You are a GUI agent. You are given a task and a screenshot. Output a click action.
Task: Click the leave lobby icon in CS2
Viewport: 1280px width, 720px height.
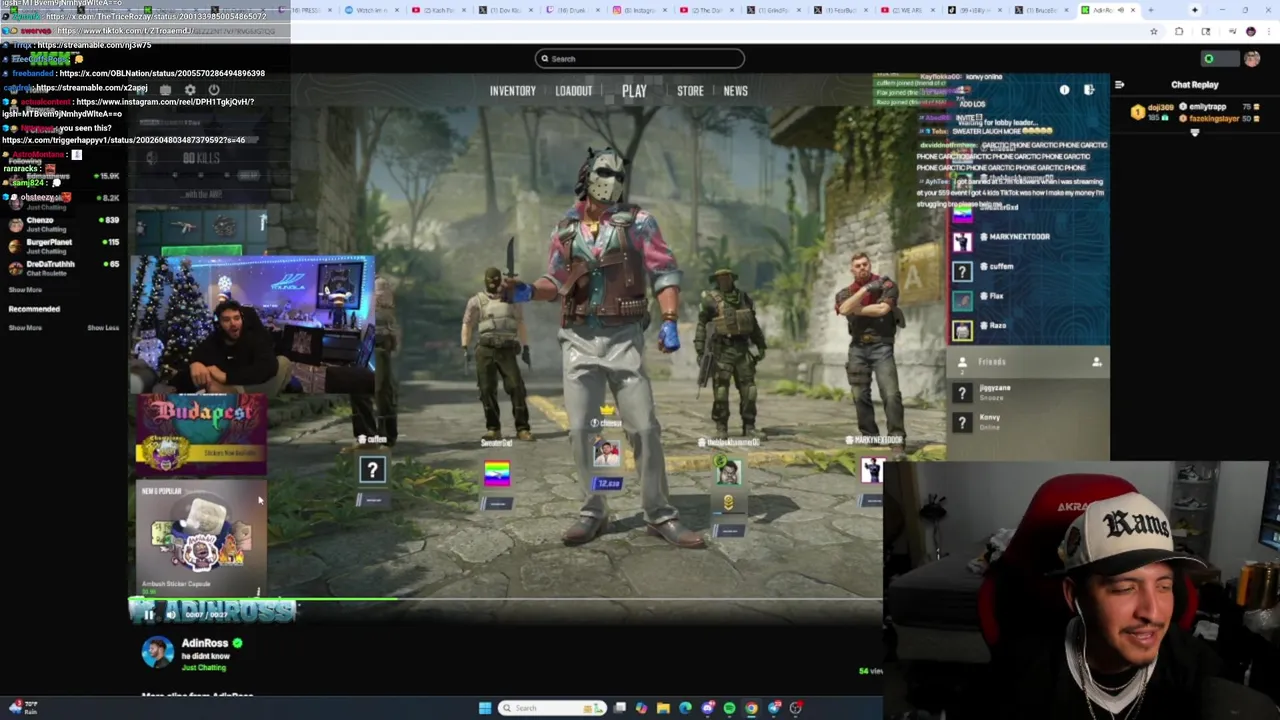click(1089, 90)
